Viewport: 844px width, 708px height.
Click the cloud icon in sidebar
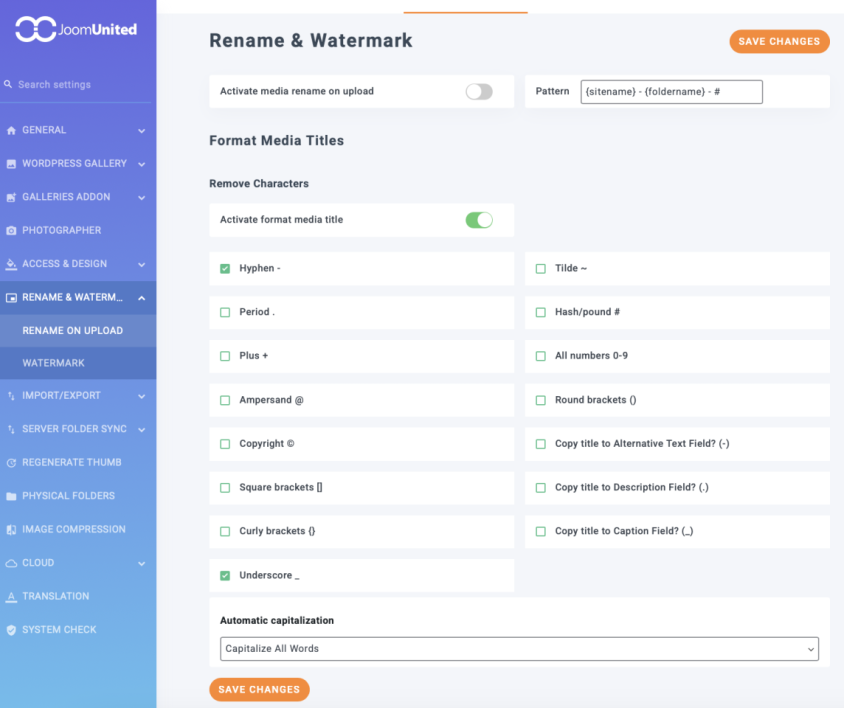tap(11, 563)
